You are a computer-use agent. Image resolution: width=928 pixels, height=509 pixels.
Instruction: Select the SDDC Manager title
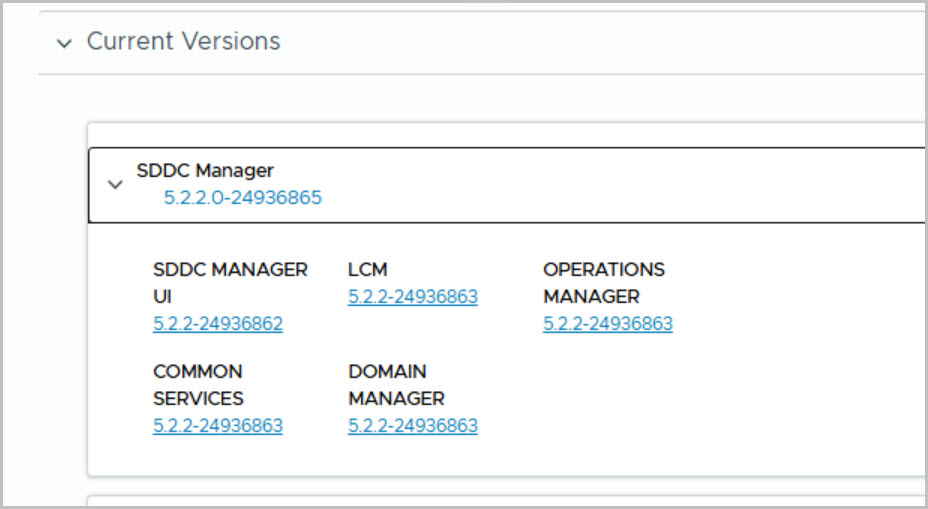(x=205, y=170)
